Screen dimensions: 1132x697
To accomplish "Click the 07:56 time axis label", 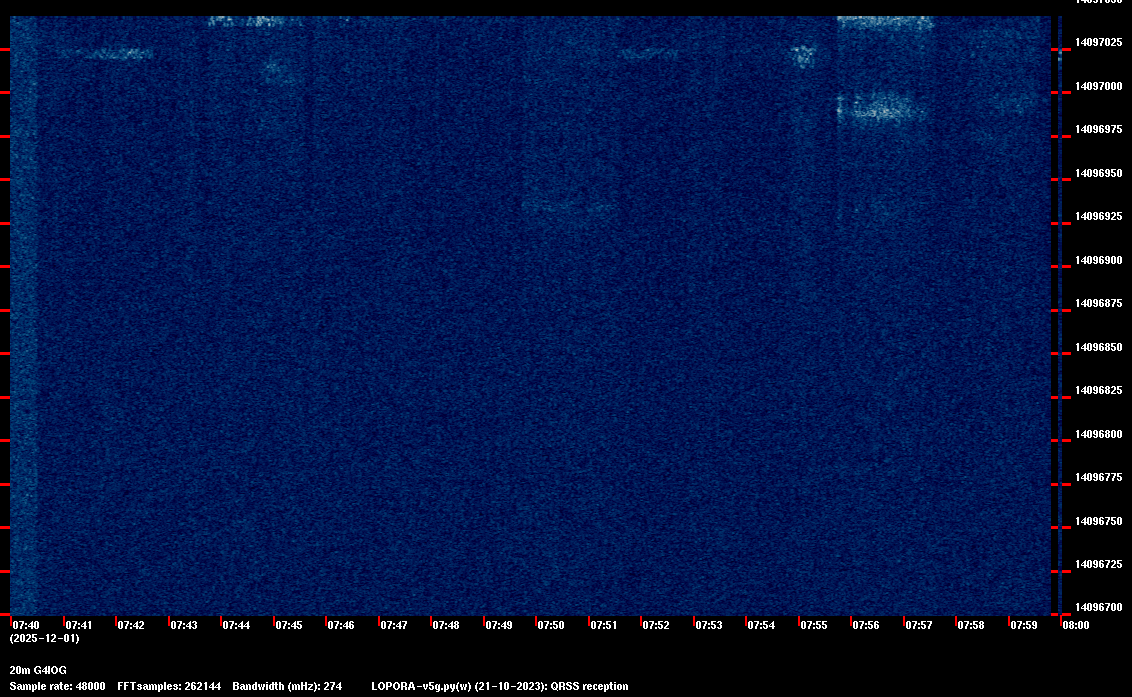I will point(866,625).
